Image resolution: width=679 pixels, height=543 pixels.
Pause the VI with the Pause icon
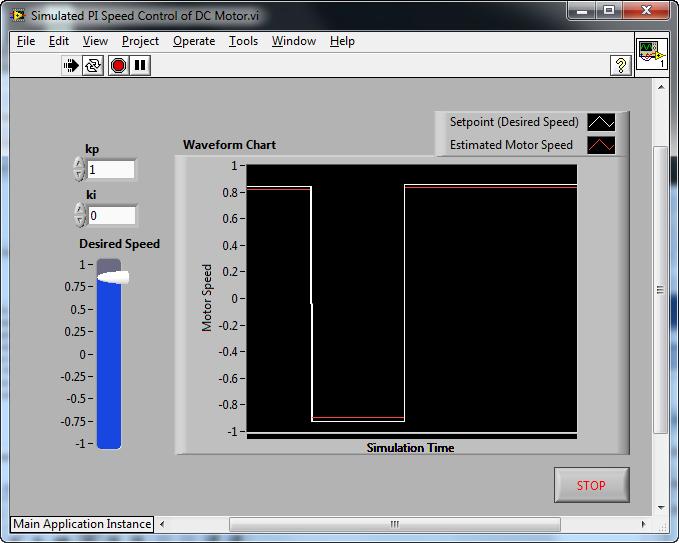[x=141, y=65]
